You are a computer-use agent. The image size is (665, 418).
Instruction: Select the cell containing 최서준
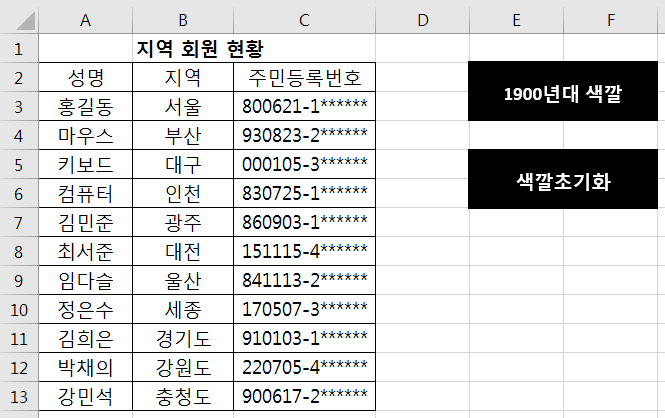(86, 251)
